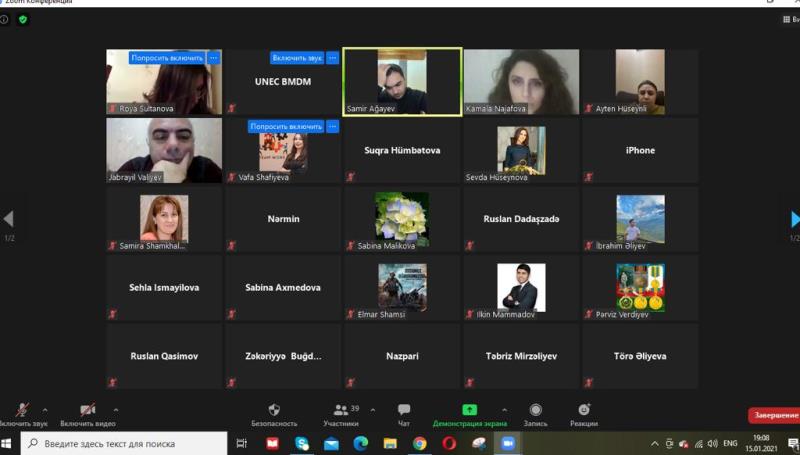This screenshot has height=455, width=800.
Task: Open File Explorer from the taskbar
Action: click(390, 443)
